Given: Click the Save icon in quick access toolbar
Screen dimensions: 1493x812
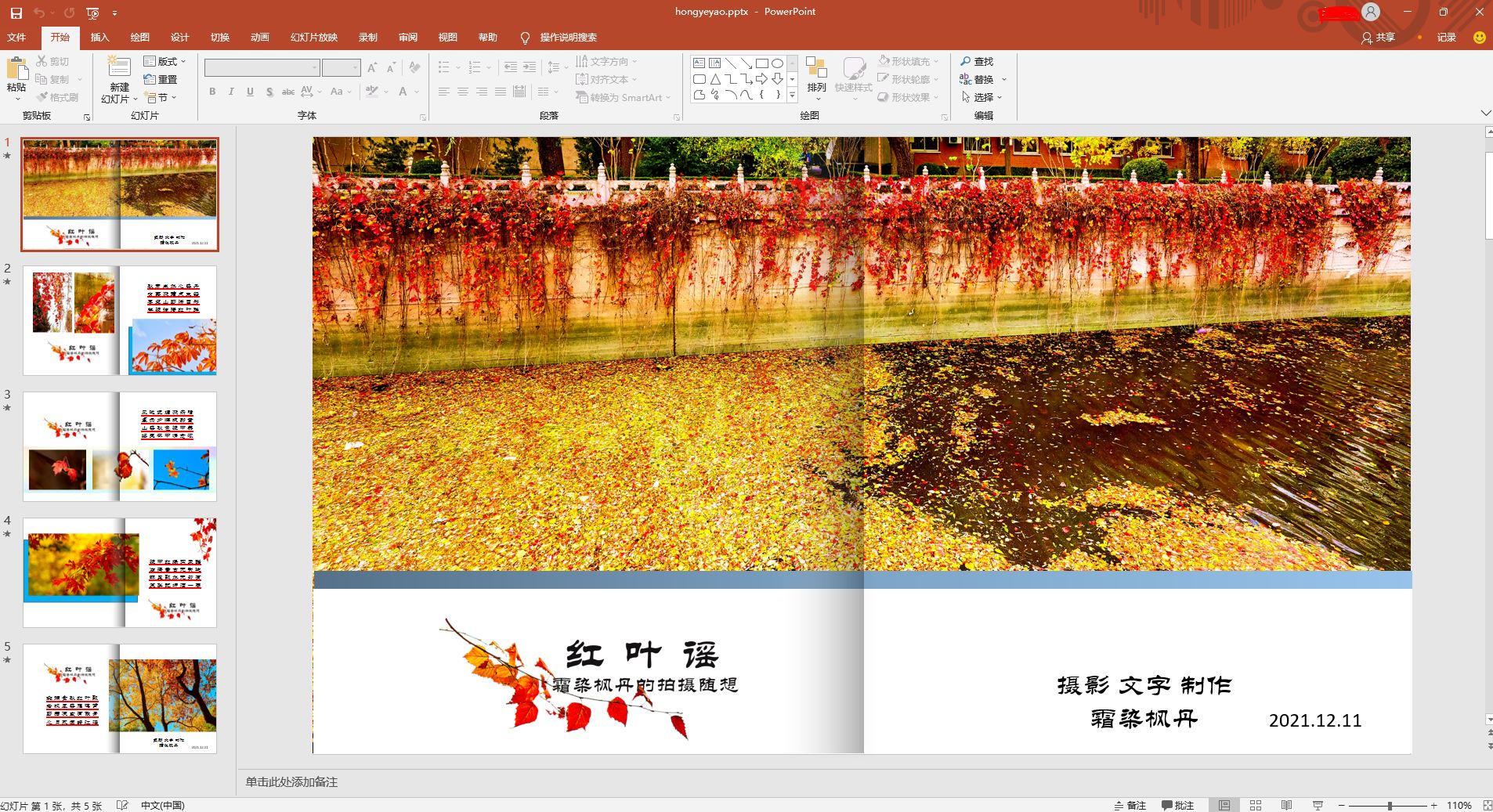Looking at the screenshot, I should (x=16, y=13).
